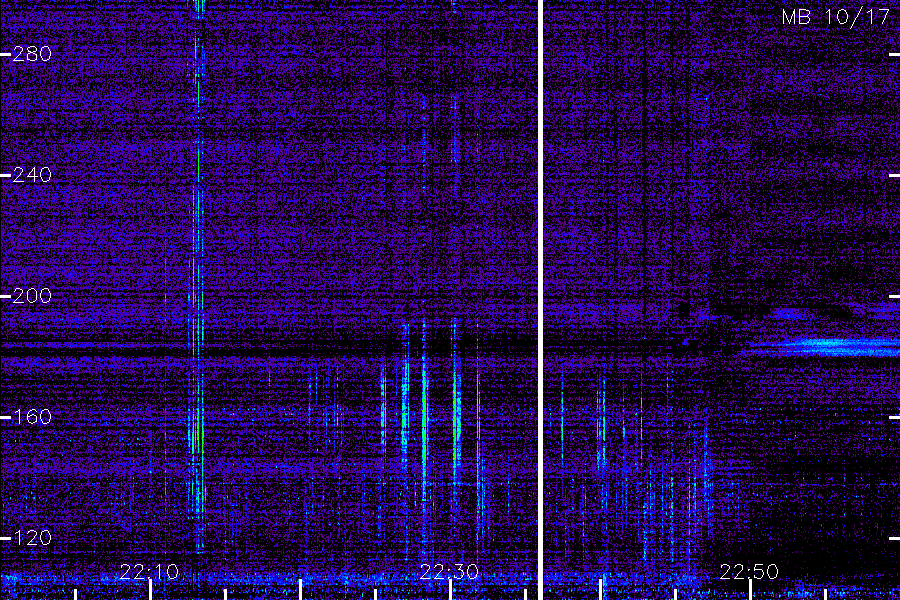Click the 22:30 time label
900x600 pixels.
click(x=449, y=572)
